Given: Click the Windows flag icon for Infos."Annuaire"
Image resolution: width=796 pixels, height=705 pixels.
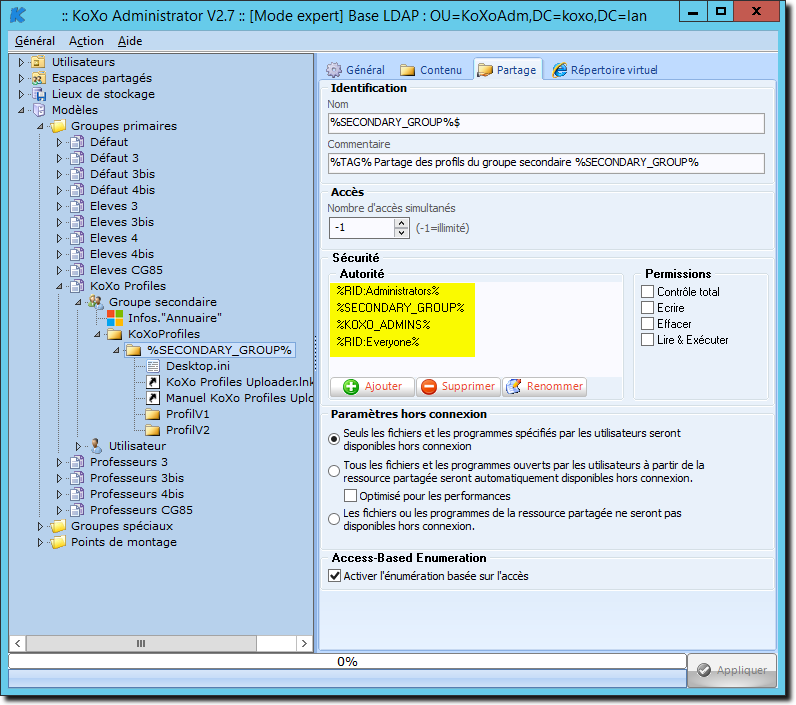Looking at the screenshot, I should [115, 318].
